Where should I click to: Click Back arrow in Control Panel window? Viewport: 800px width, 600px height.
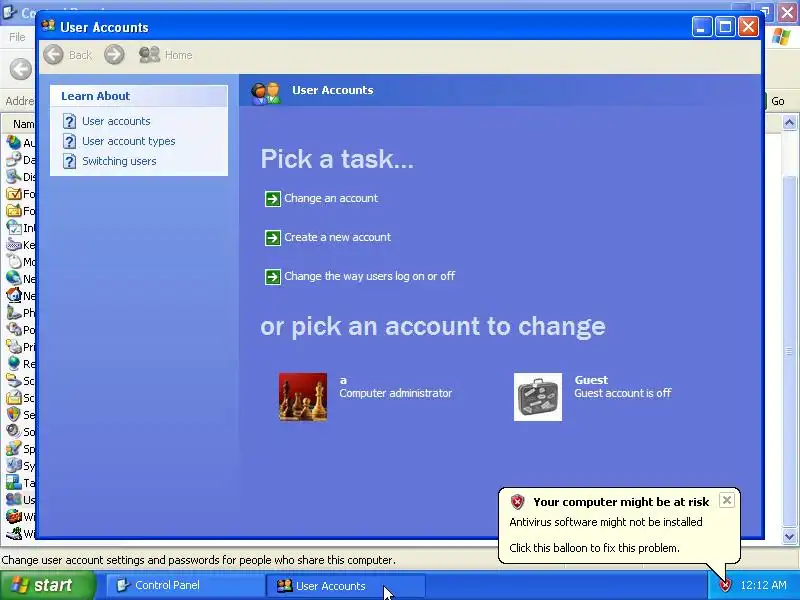[x=21, y=69]
